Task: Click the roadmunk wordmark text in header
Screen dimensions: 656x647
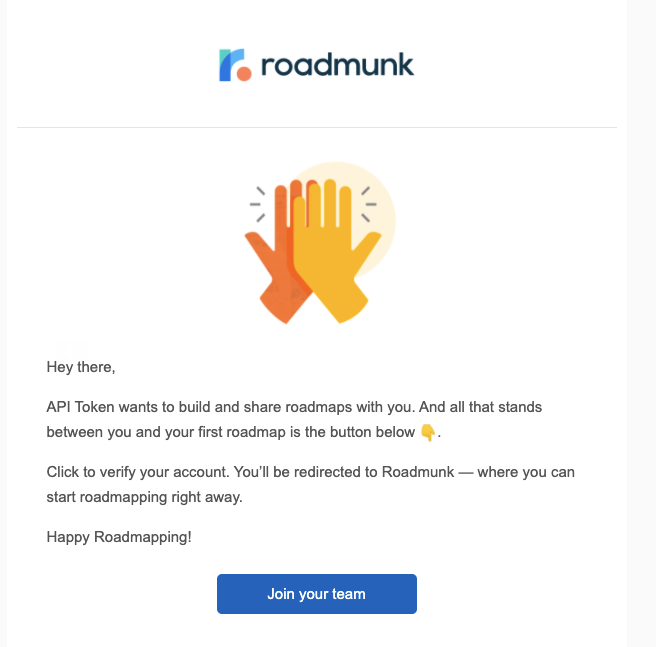Action: pyautogui.click(x=337, y=66)
